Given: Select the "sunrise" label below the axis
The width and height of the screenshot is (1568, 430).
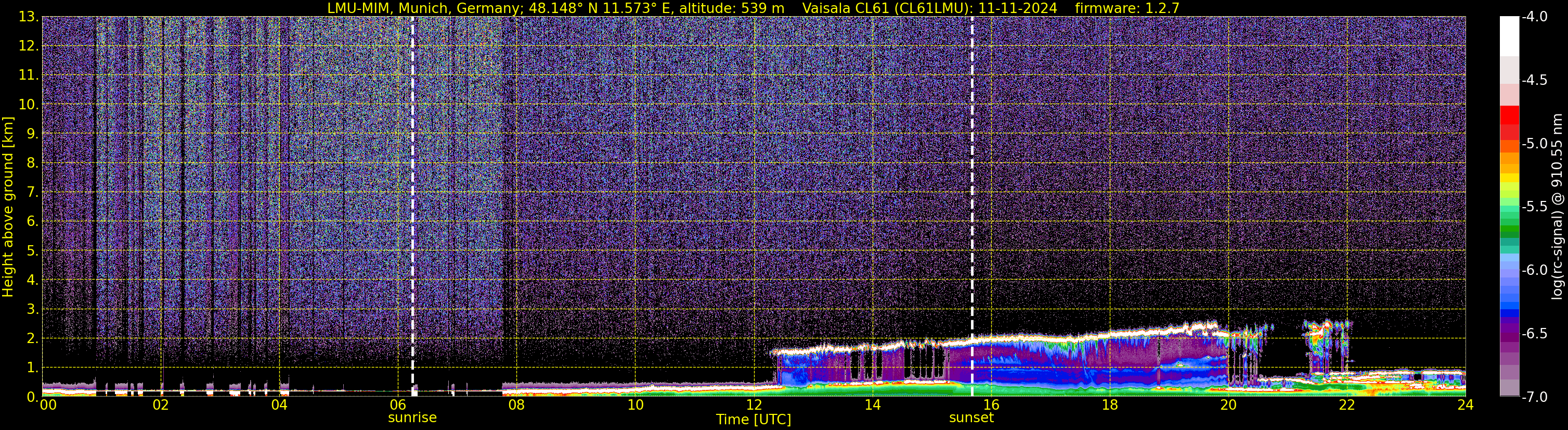Looking at the screenshot, I should [x=412, y=418].
